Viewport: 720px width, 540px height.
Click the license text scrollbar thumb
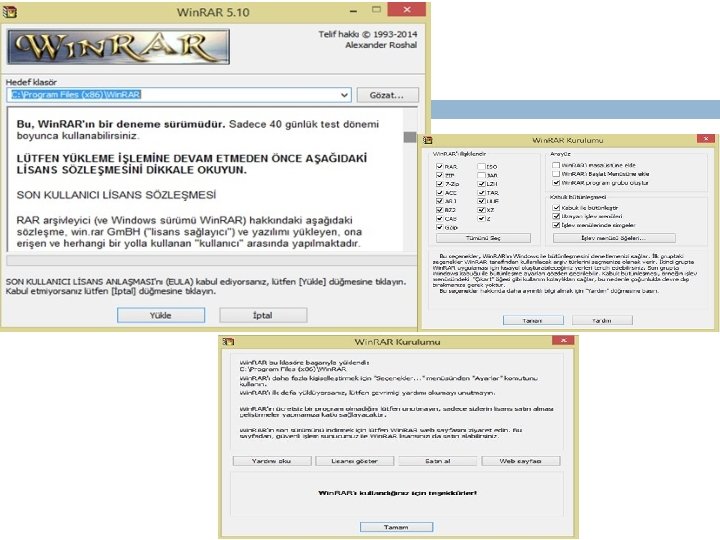coord(410,137)
